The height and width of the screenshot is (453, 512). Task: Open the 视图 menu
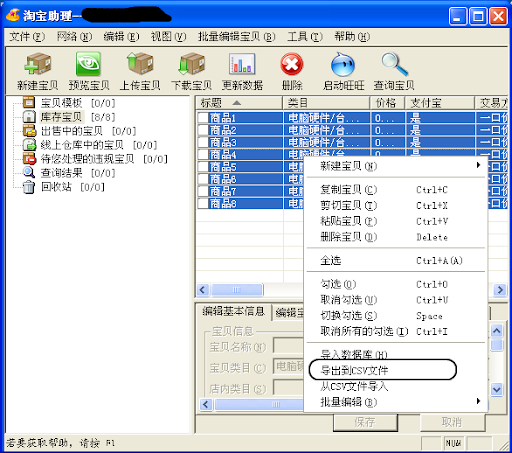tap(168, 36)
